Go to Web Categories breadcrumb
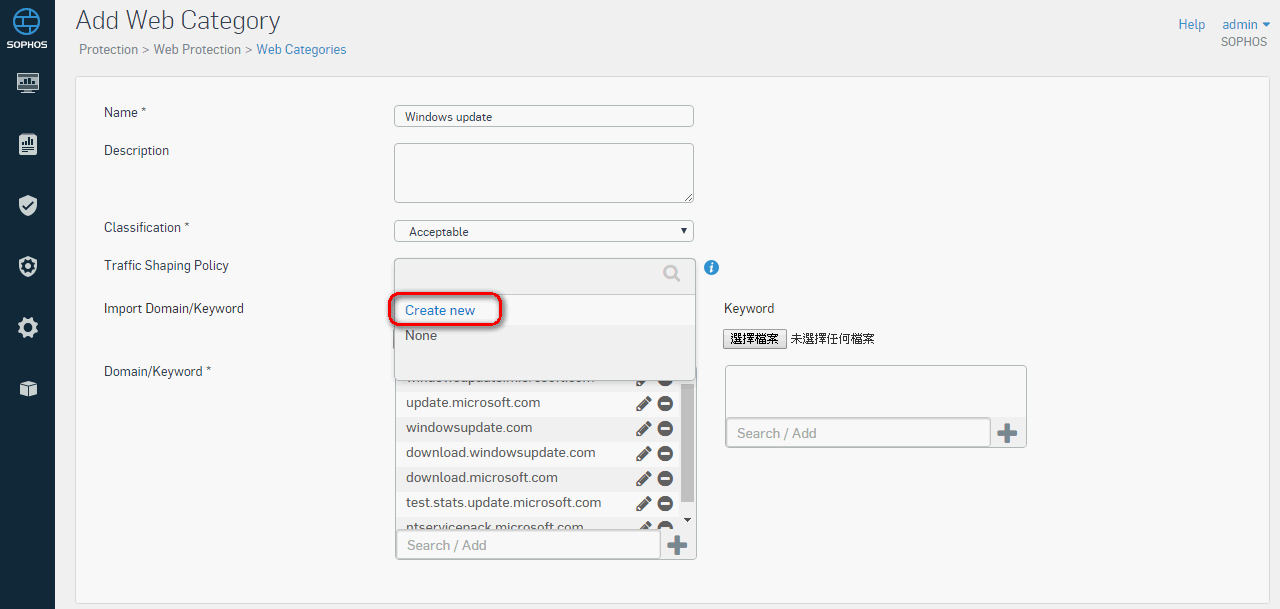 coord(301,49)
